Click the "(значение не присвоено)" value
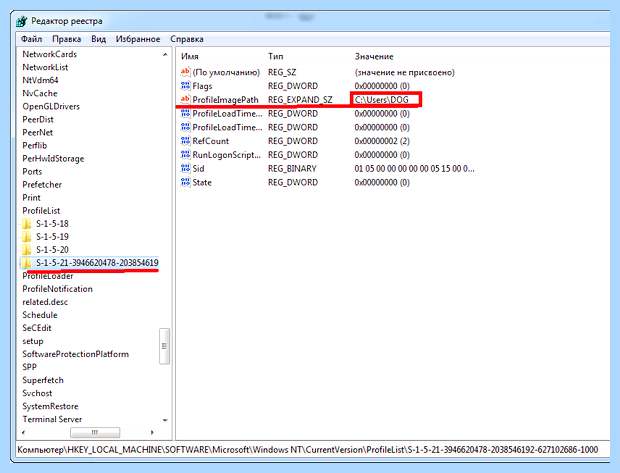The width and height of the screenshot is (620, 473). click(x=405, y=72)
